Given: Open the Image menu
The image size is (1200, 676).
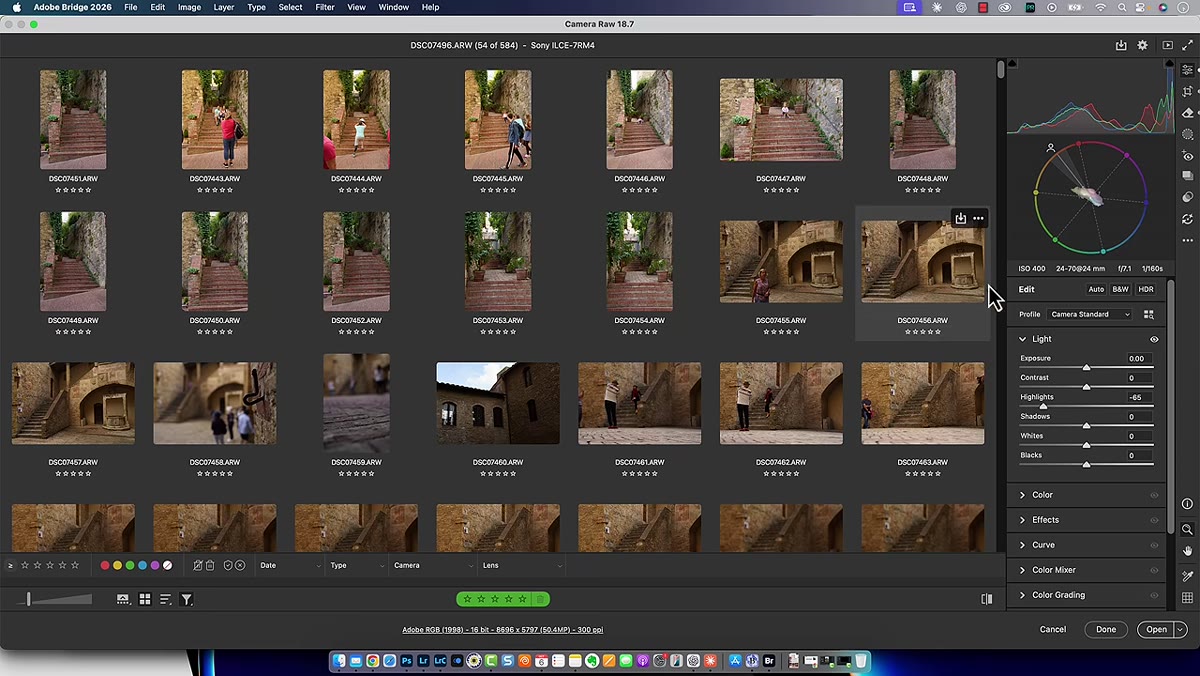Looking at the screenshot, I should coord(189,7).
